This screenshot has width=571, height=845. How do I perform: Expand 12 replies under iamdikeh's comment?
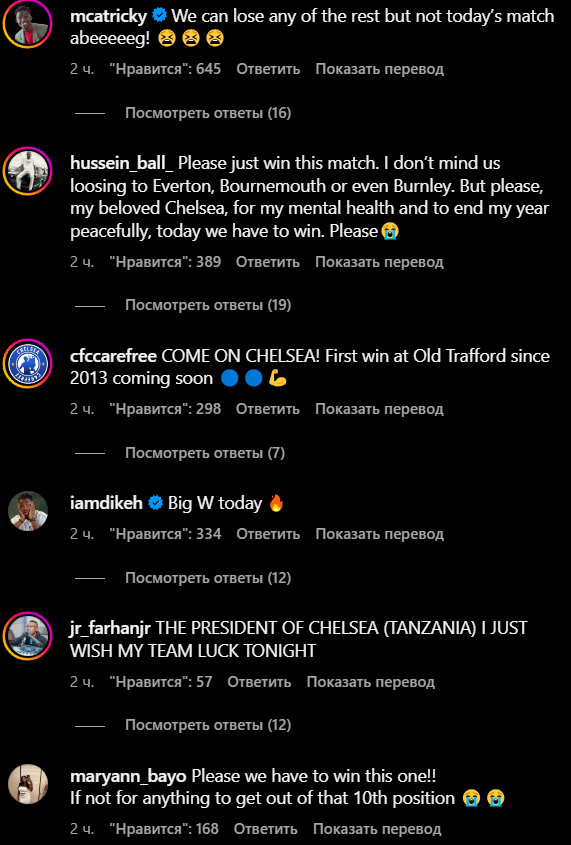208,578
